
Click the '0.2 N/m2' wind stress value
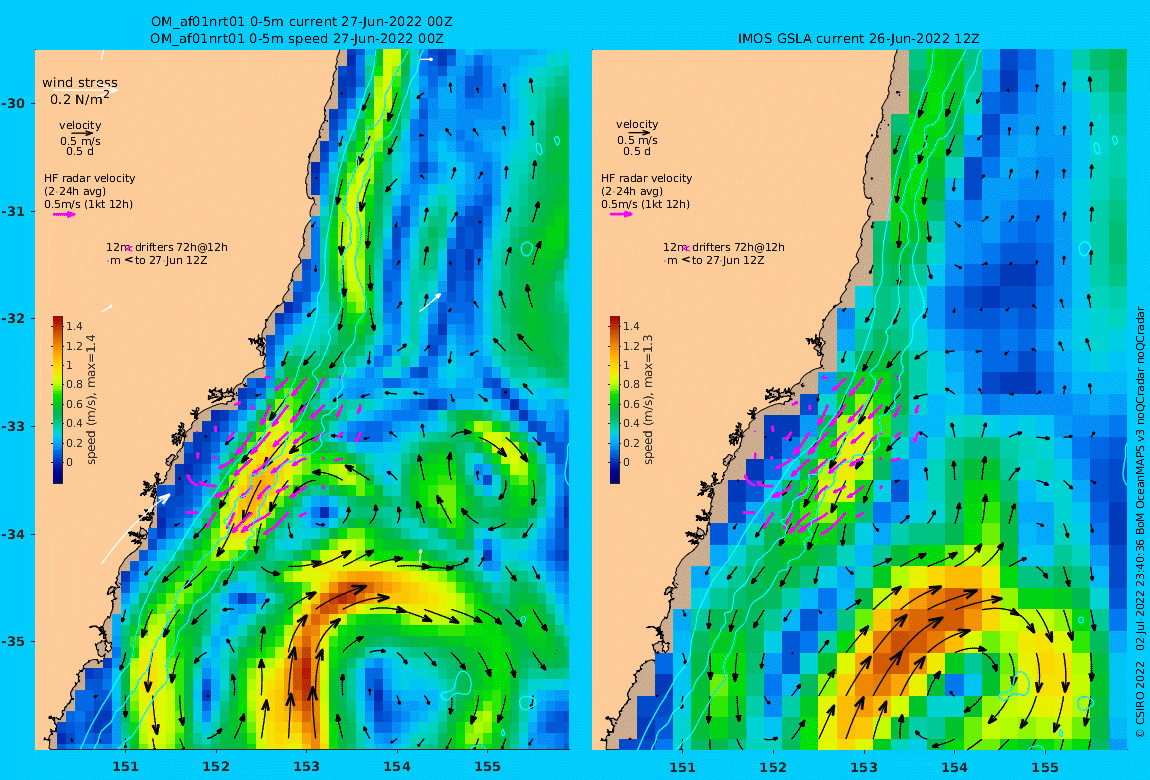[x=80, y=98]
